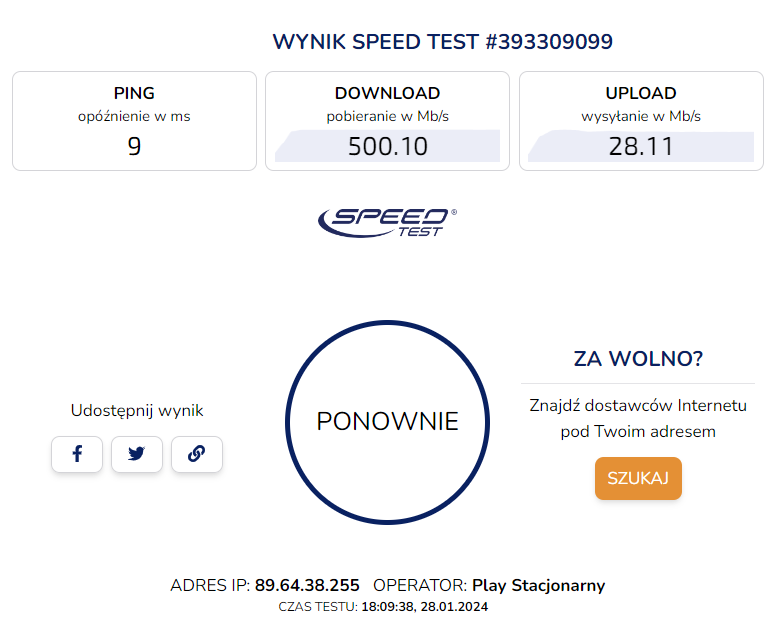Image resolution: width=765 pixels, height=626 pixels.
Task: Share result via Facebook icon
Action: point(77,454)
